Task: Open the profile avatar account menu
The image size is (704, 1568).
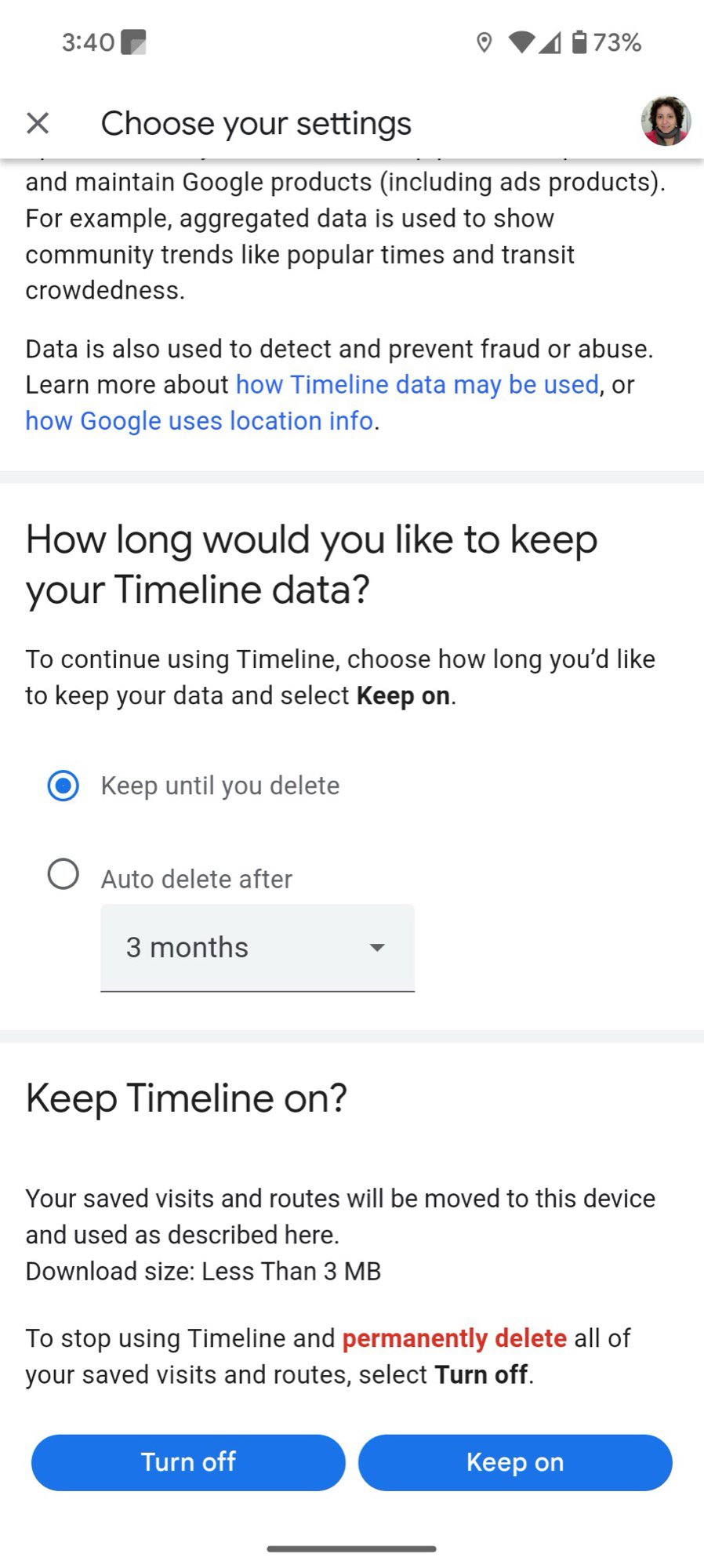Action: 666,122
